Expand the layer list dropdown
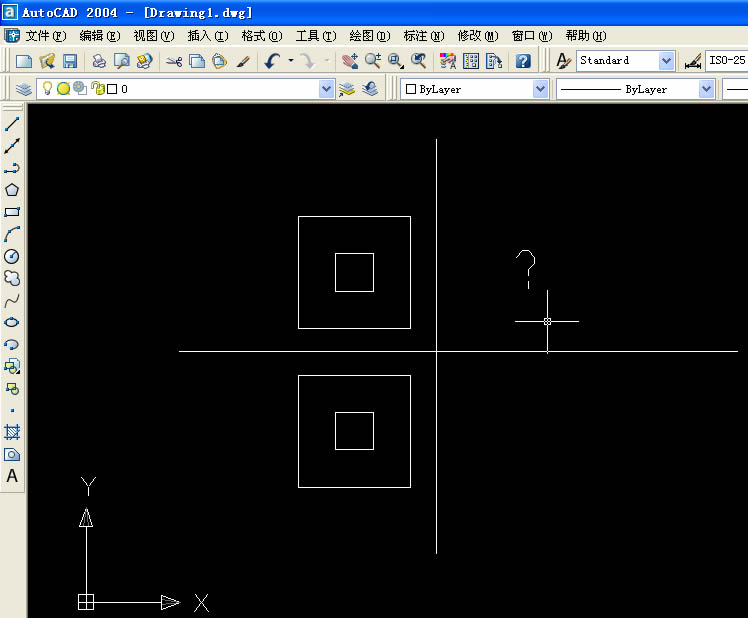Screen dimensions: 748x618 [326, 89]
